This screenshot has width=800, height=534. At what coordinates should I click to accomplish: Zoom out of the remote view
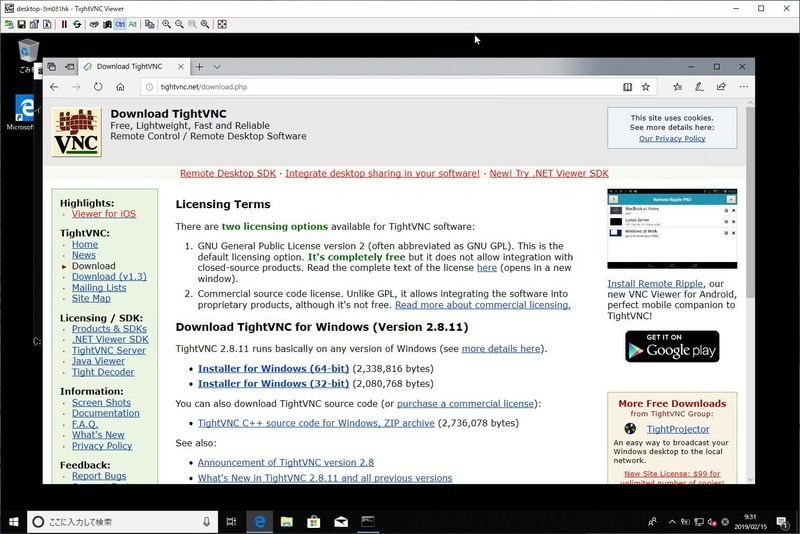click(179, 24)
